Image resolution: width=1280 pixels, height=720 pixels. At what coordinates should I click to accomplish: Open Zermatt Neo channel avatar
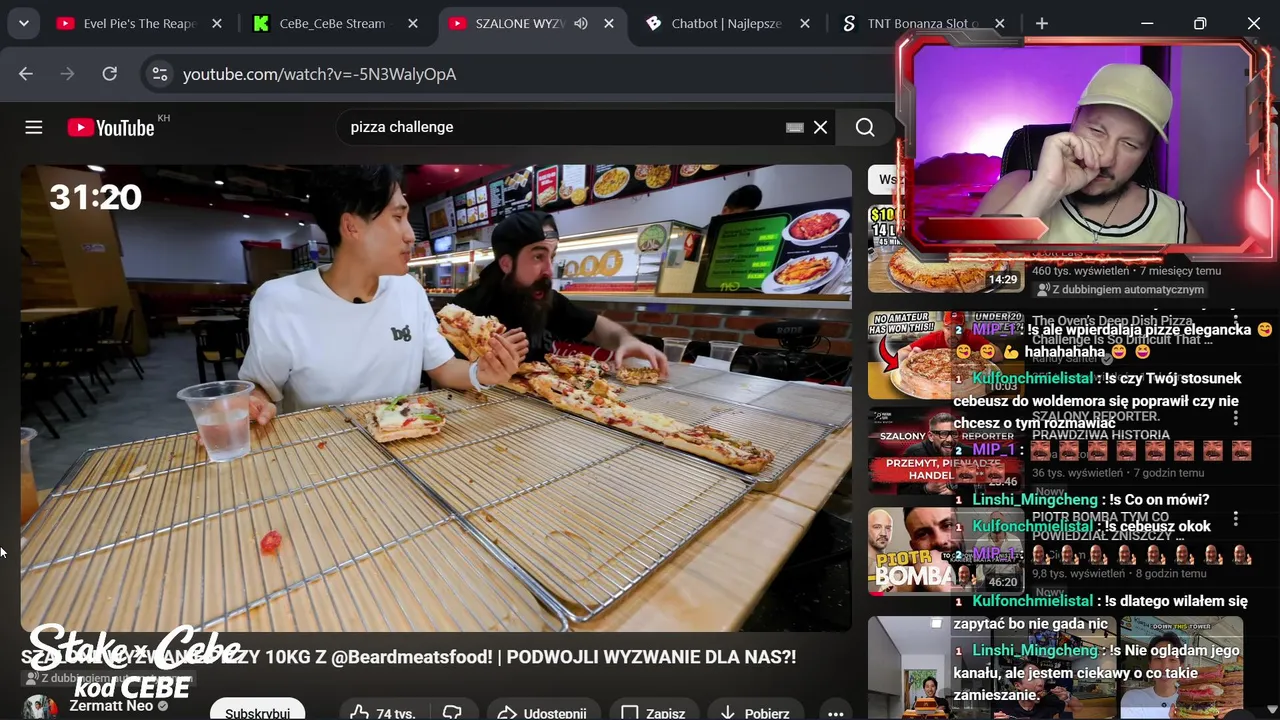40,709
